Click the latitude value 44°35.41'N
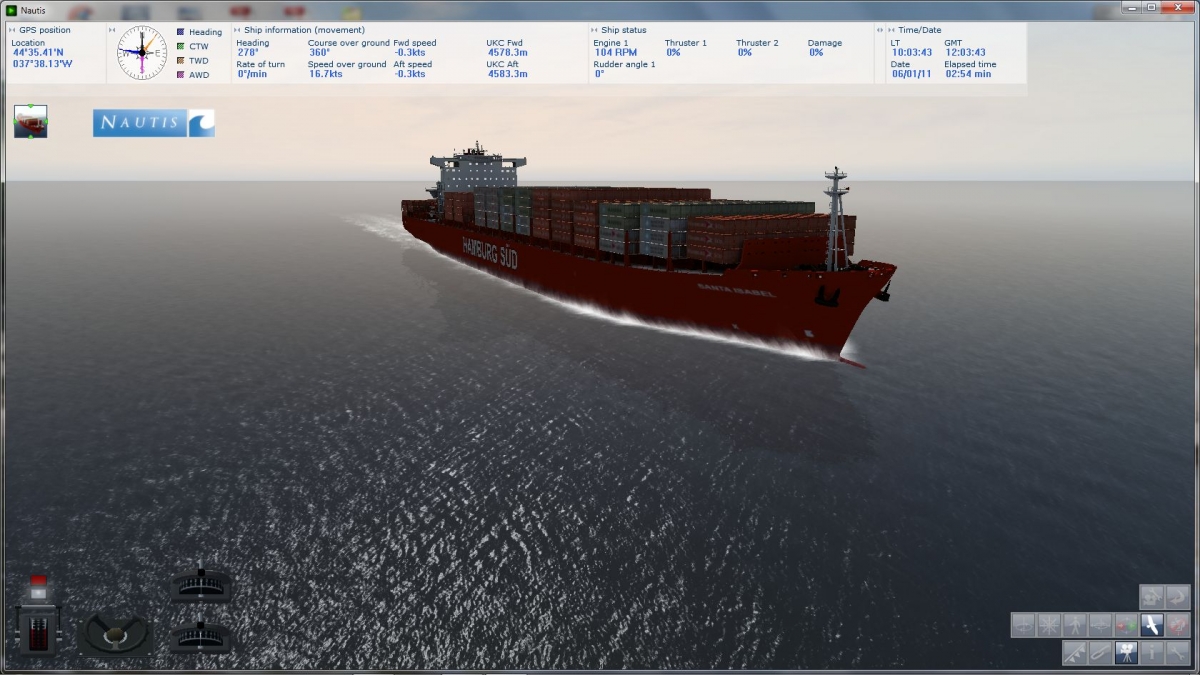Viewport: 1200px width, 675px height. 39,53
